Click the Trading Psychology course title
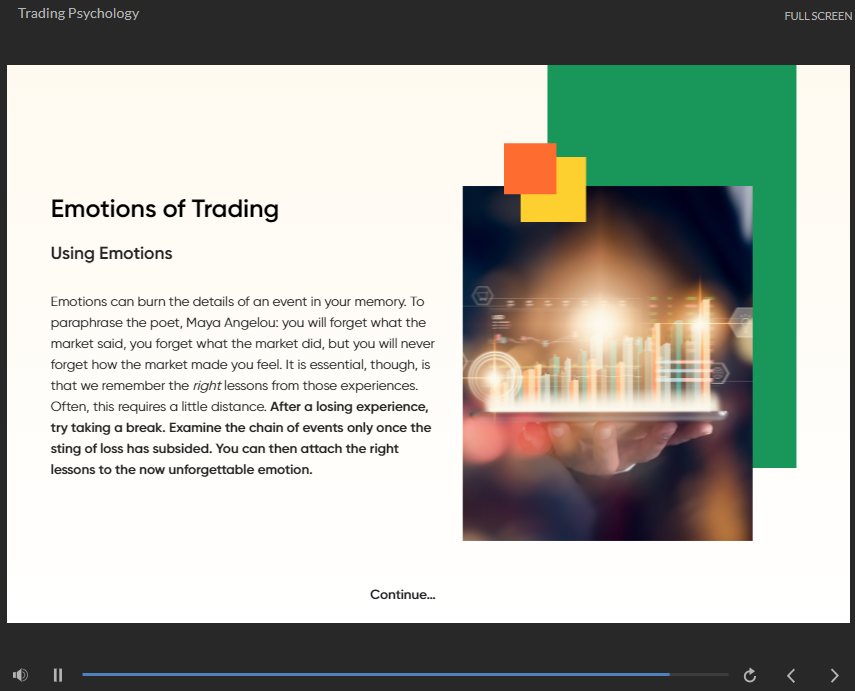Viewport: 855px width, 691px height. pyautogui.click(x=79, y=14)
